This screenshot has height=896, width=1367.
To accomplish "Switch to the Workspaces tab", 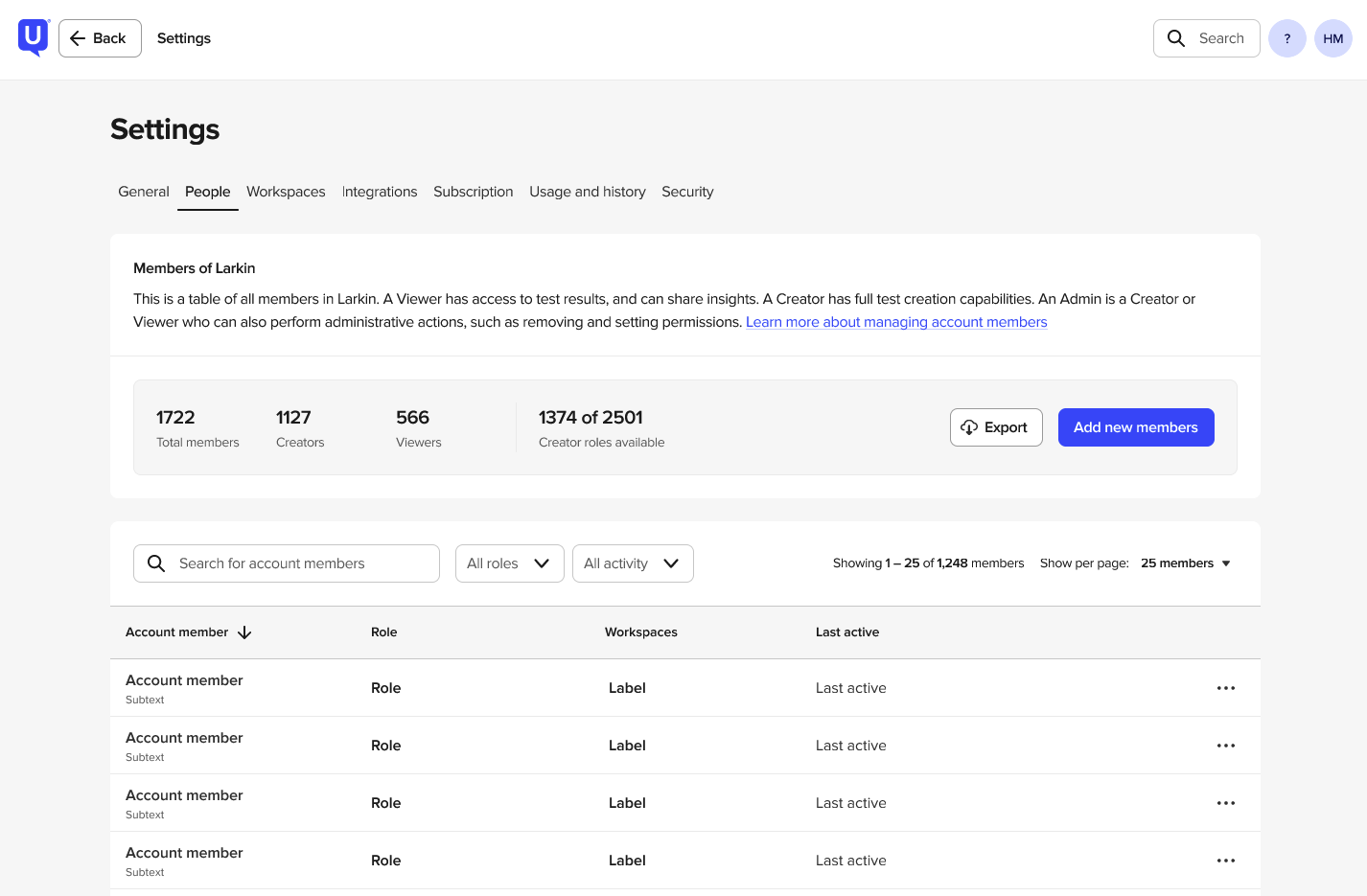I will point(286,192).
